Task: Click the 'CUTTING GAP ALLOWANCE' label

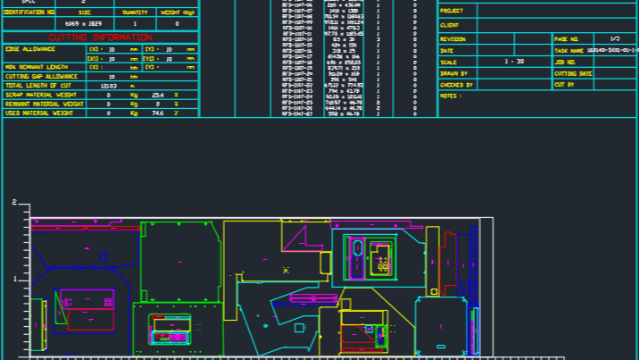Action: (x=41, y=76)
